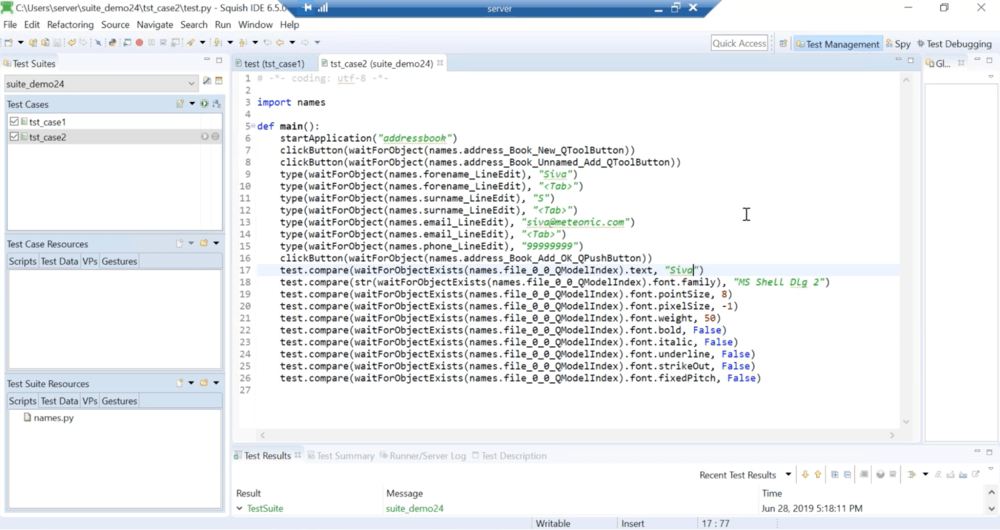
Task: Maximize the editor area icon
Action: coord(911,60)
